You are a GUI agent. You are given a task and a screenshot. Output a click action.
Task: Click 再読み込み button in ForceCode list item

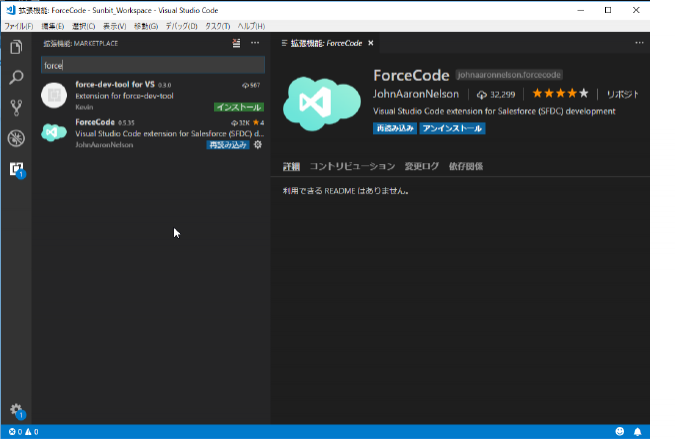coord(228,145)
